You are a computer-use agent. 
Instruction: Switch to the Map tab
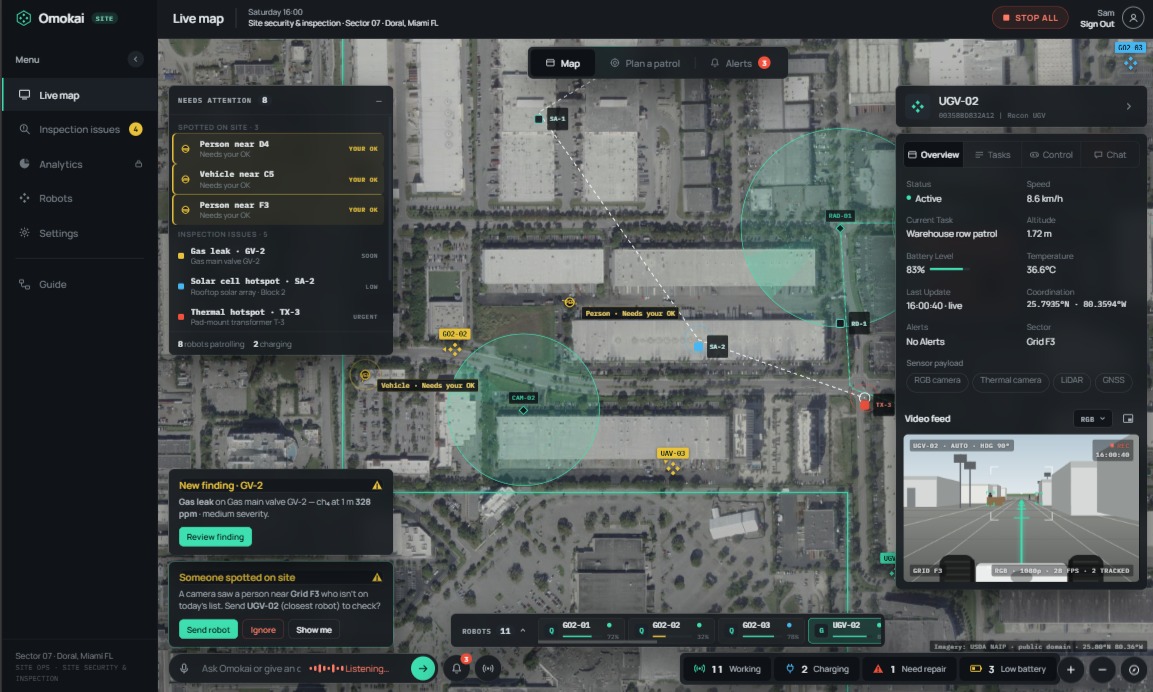point(563,63)
